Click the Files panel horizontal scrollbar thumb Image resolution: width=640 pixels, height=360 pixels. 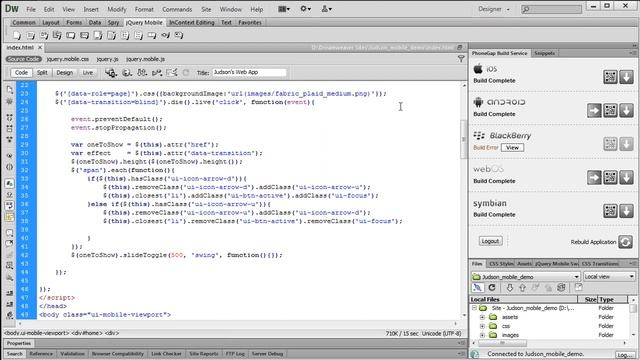pos(502,343)
